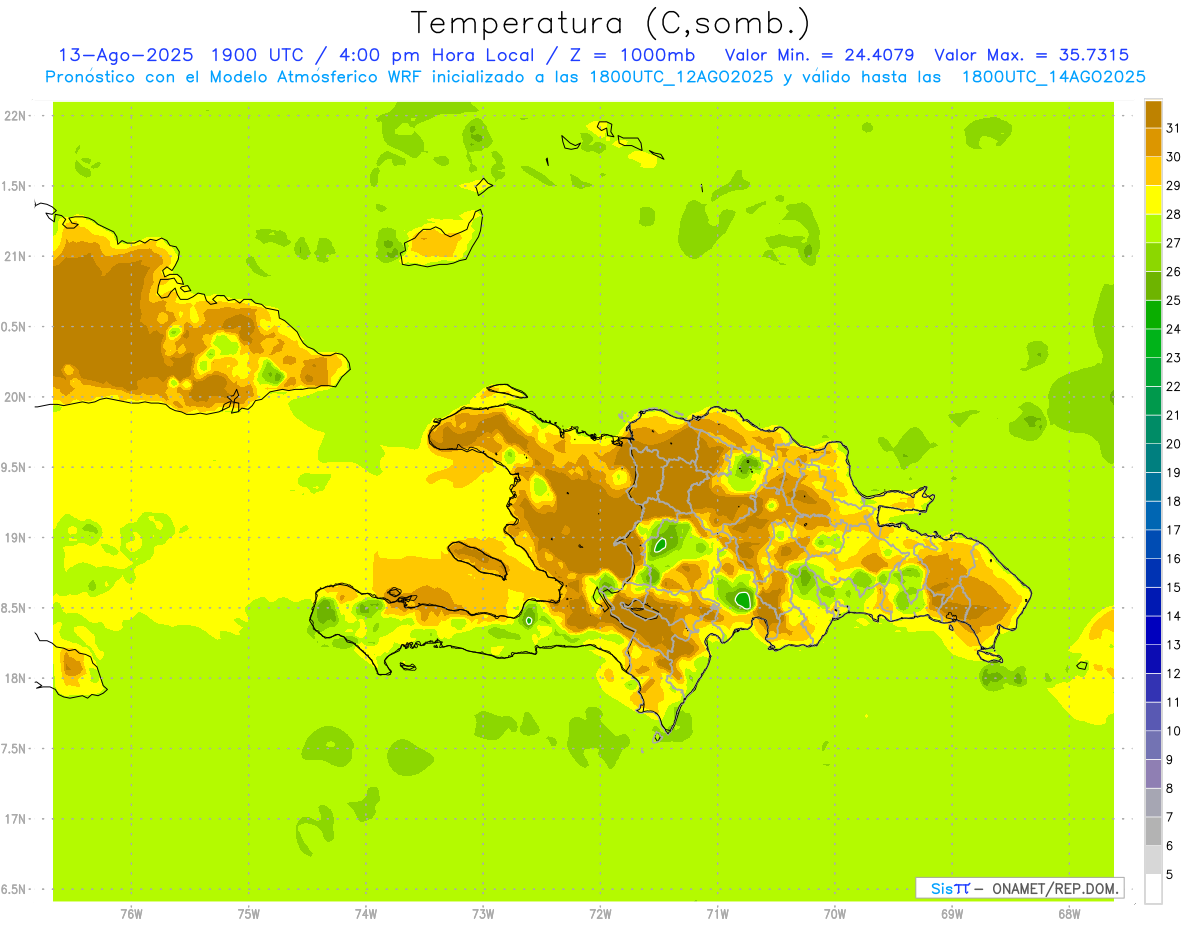The height and width of the screenshot is (927, 1200).
Task: Click the '5' legend value
Action: [1170, 874]
